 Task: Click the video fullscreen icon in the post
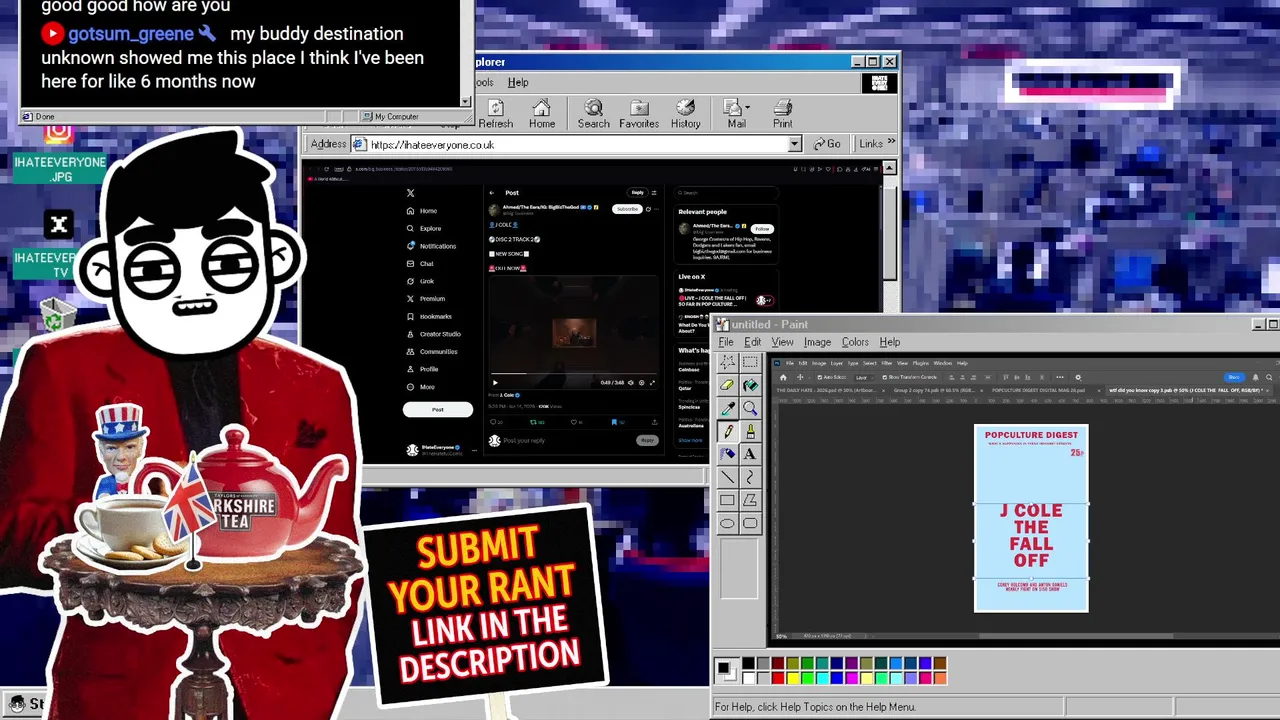click(x=652, y=382)
